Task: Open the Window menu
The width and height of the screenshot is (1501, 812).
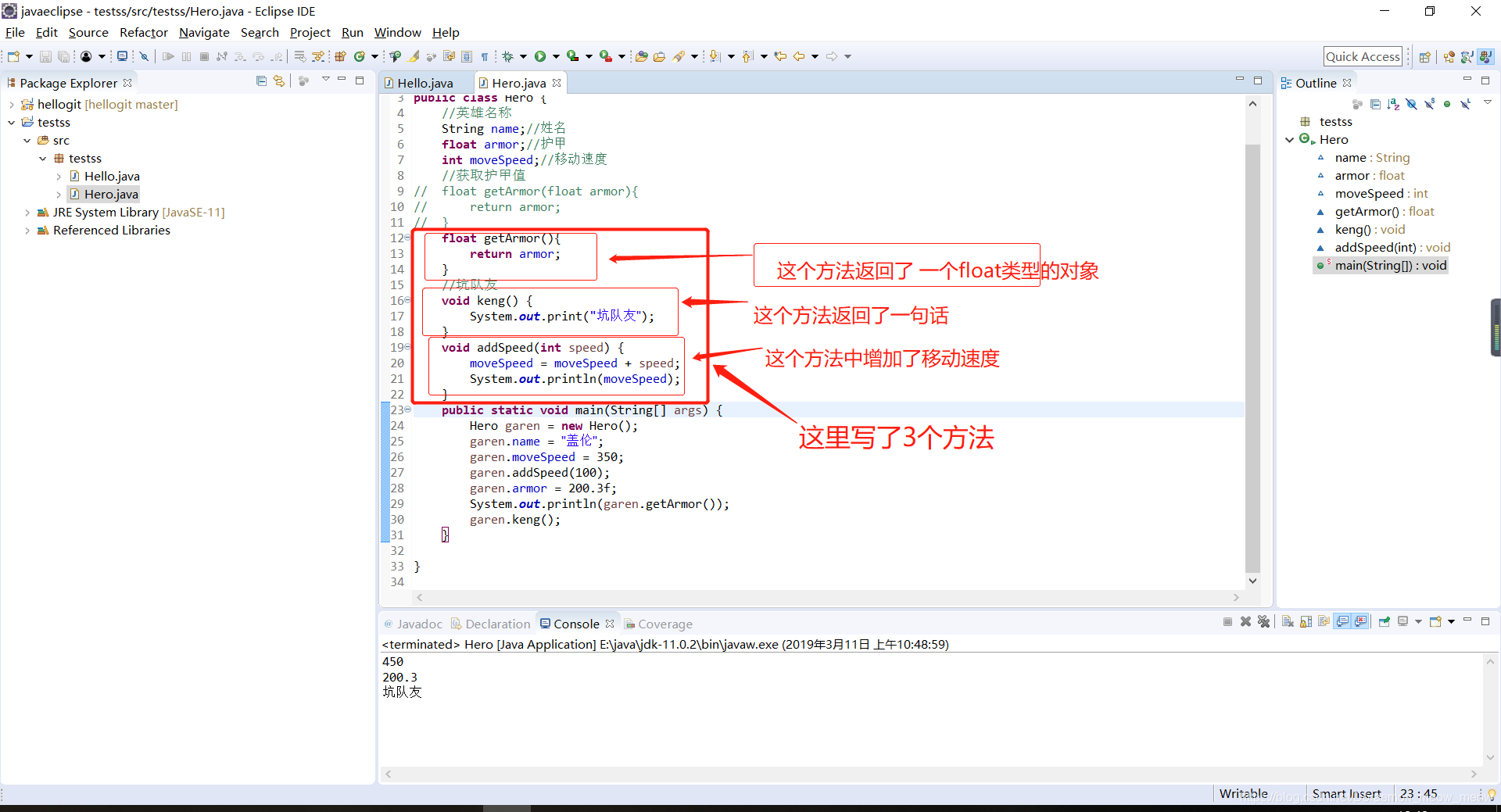Action: coord(397,33)
